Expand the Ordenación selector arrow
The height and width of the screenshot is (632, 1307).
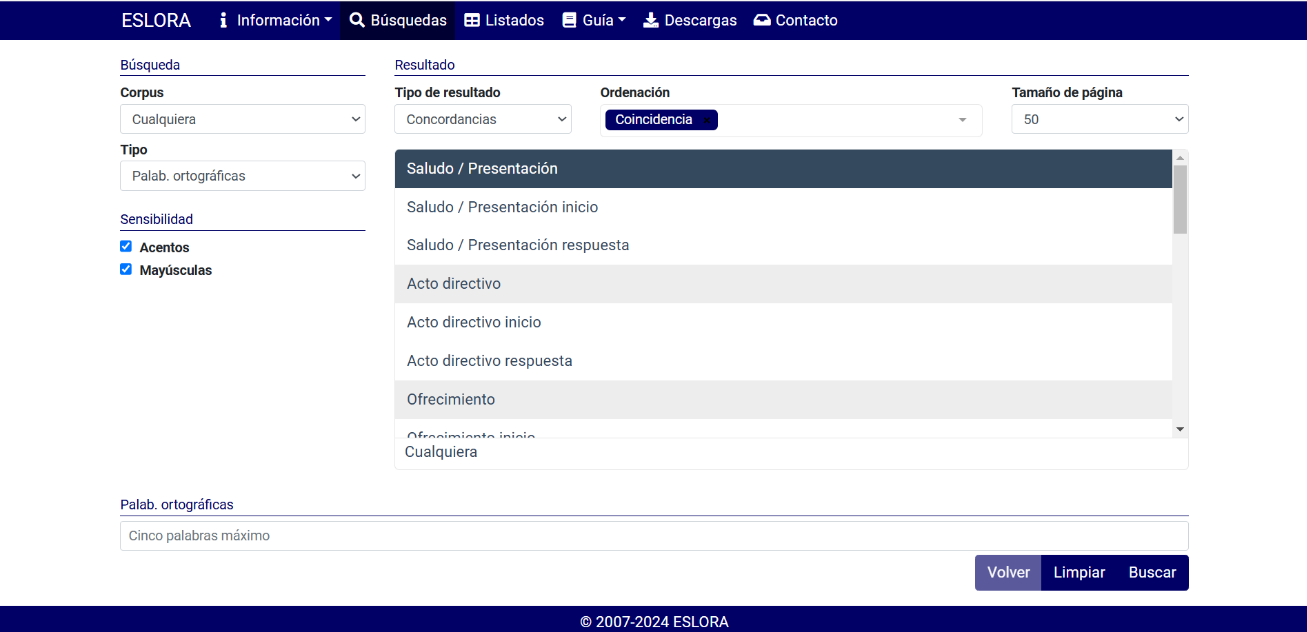pos(962,120)
